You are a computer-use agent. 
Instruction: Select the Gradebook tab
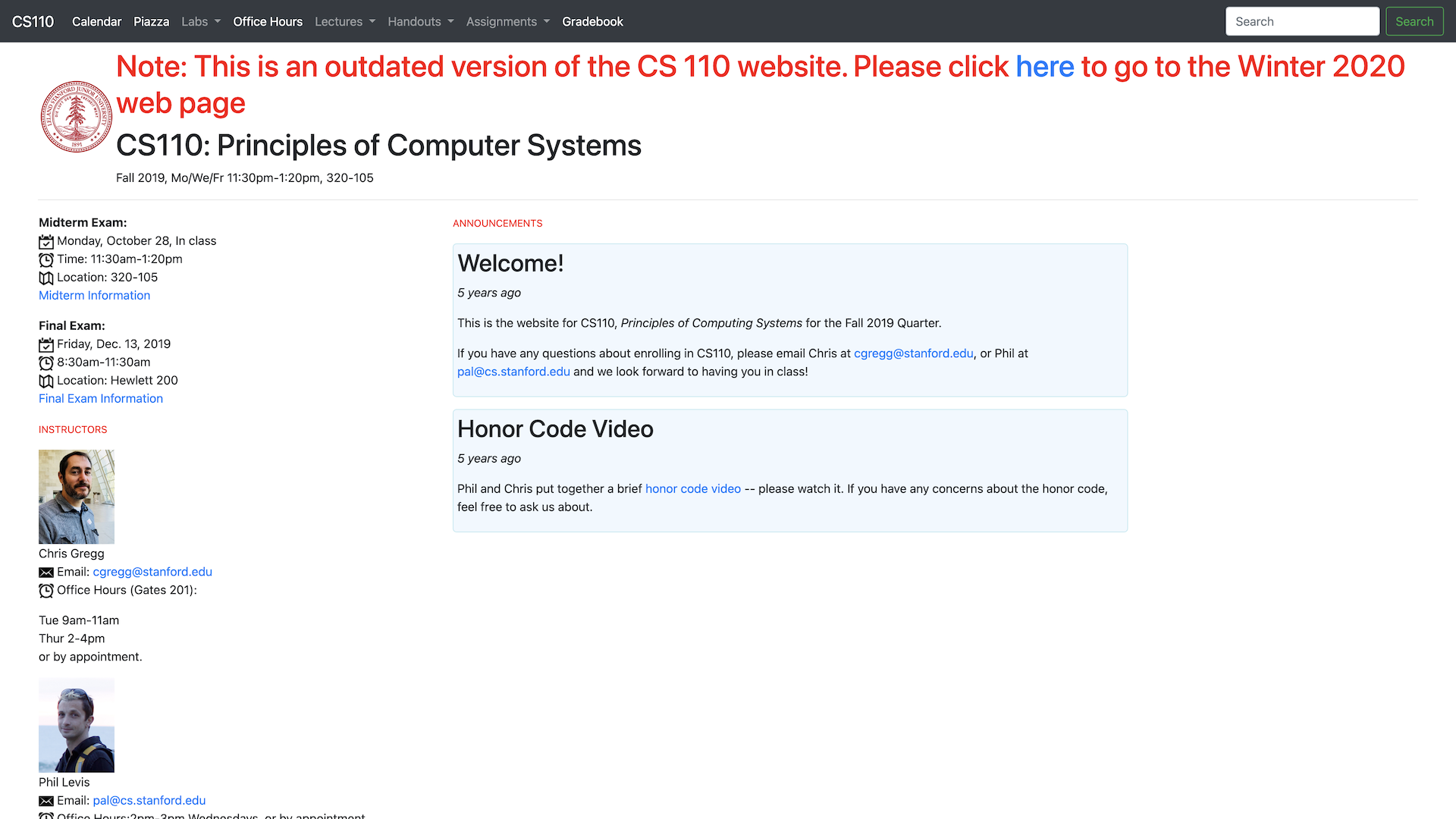coord(591,21)
